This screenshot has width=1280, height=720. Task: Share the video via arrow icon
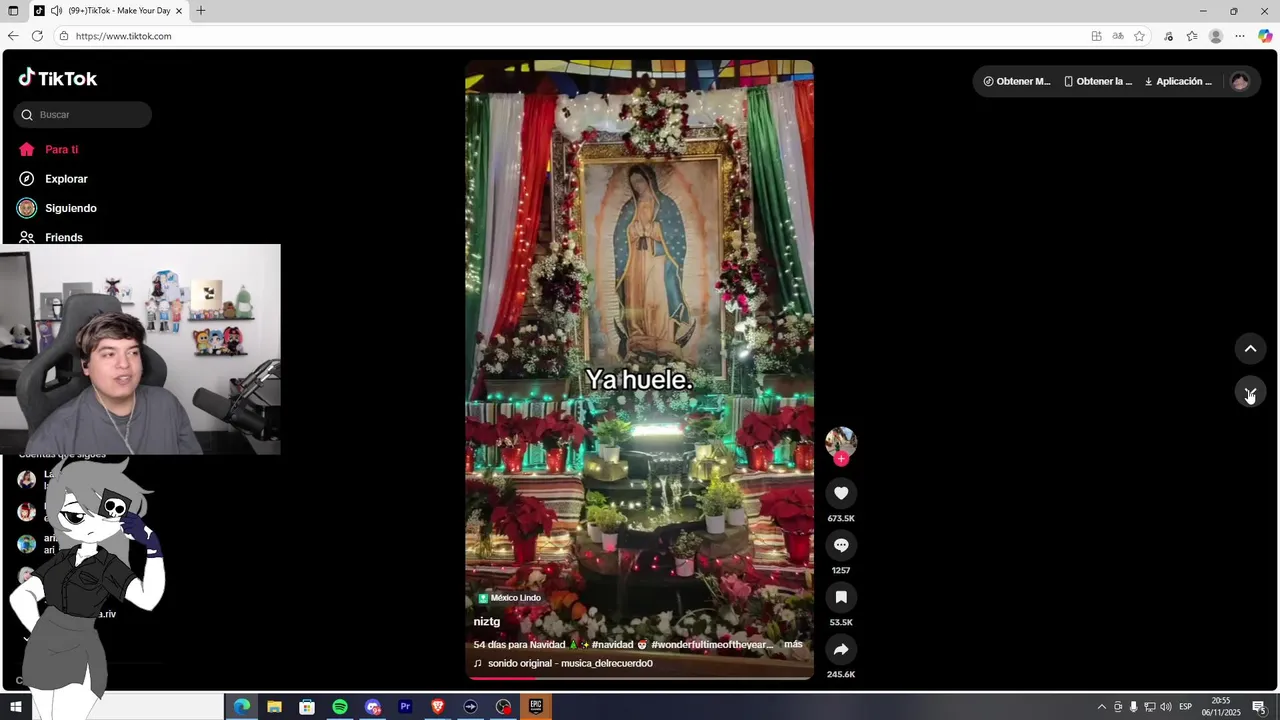(x=841, y=649)
